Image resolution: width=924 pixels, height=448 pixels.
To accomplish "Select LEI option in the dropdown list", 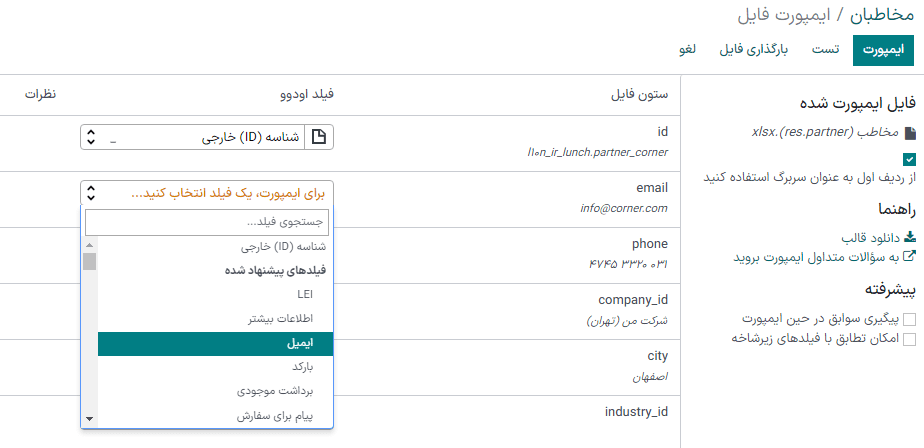I will pyautogui.click(x=215, y=295).
